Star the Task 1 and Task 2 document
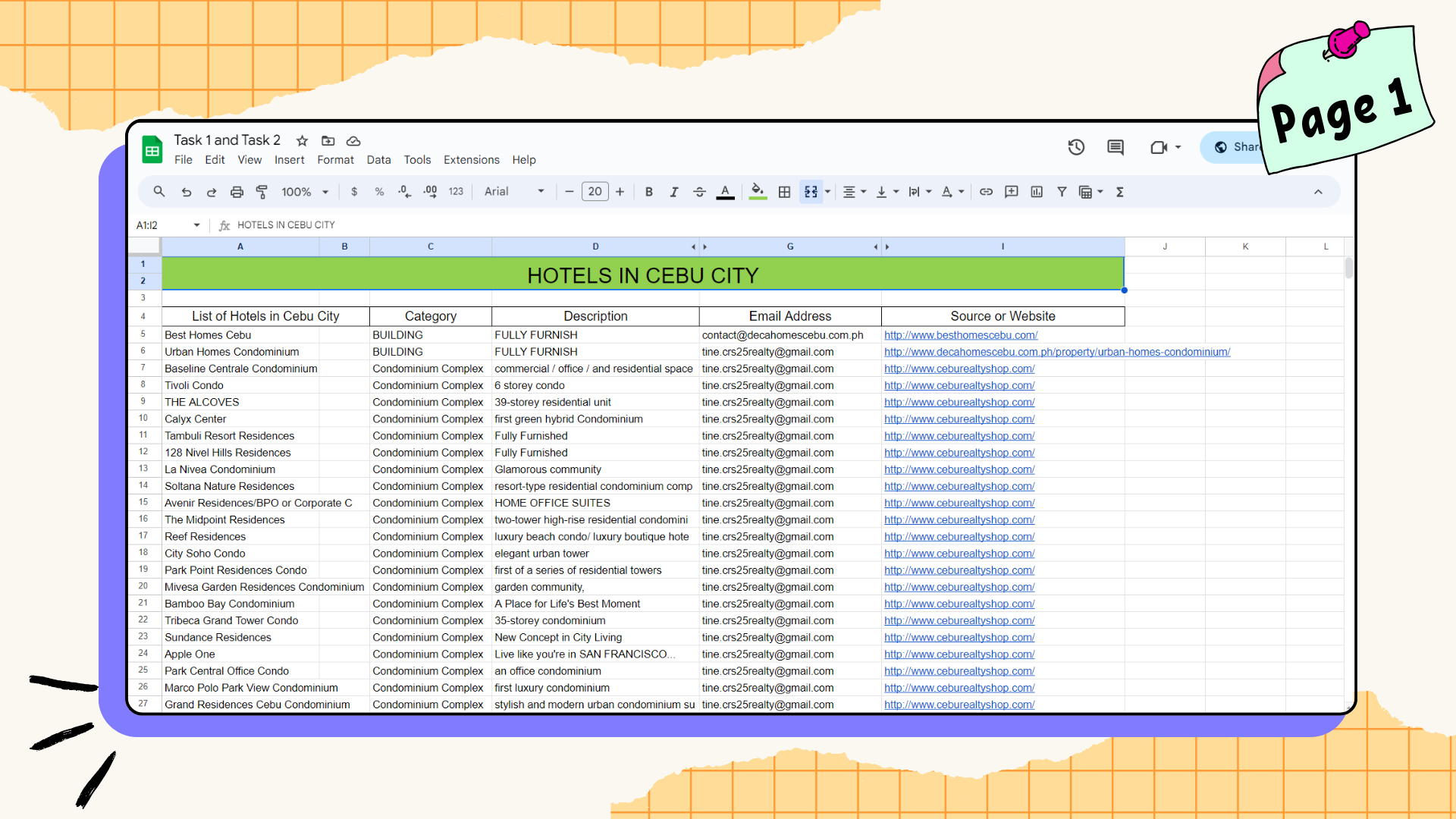Viewport: 1456px width, 819px height. [x=302, y=141]
